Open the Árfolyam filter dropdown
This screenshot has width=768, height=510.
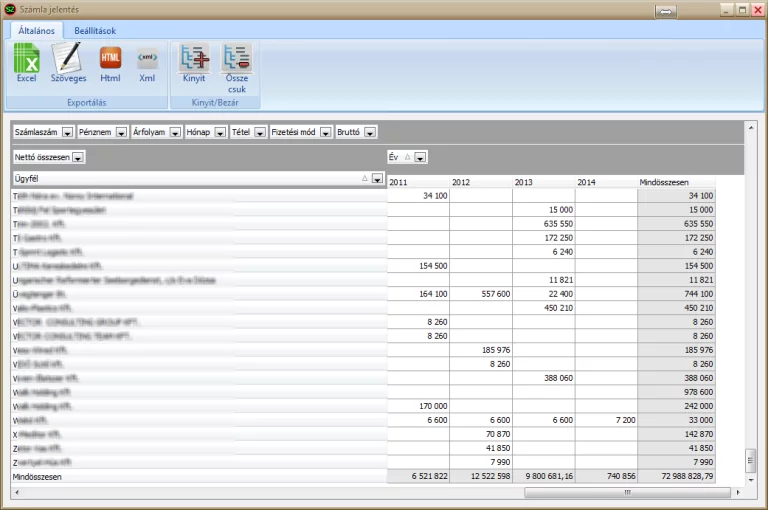[175, 132]
